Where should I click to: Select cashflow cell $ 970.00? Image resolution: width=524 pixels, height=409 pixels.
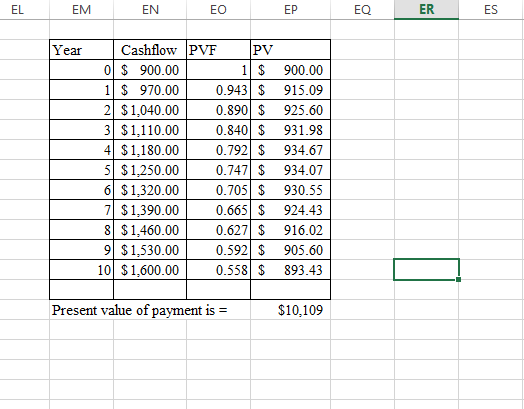tap(150, 90)
